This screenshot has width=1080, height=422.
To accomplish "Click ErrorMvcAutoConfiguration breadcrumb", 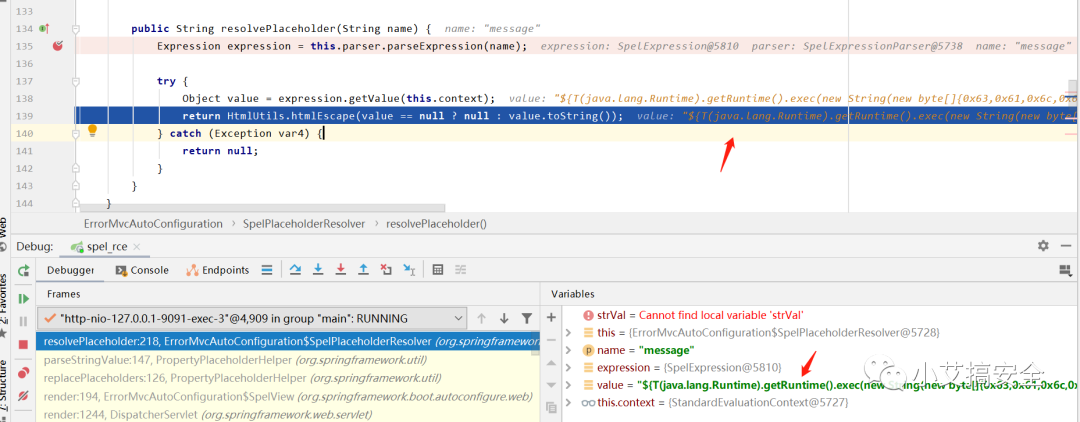I will (x=153, y=224).
